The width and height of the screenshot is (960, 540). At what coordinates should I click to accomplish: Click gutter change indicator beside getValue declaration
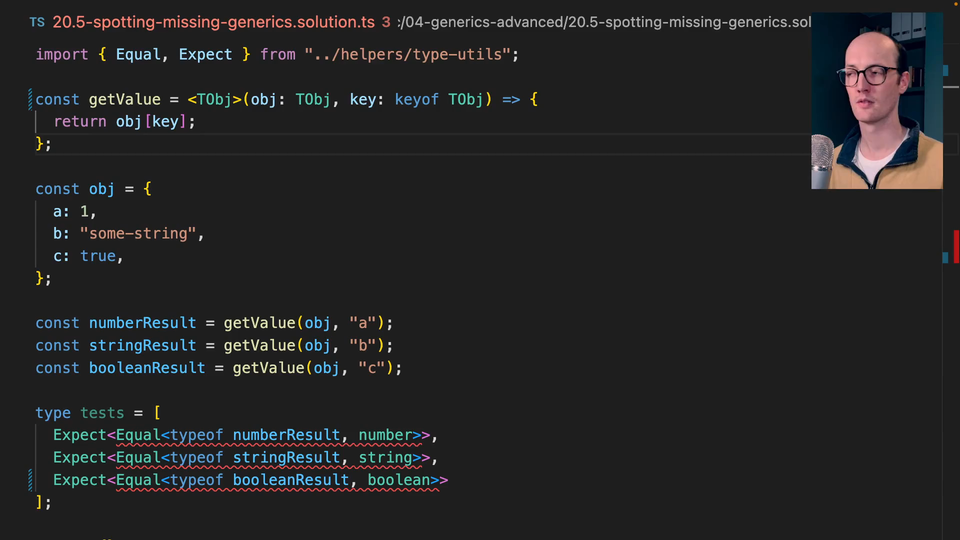coord(32,99)
